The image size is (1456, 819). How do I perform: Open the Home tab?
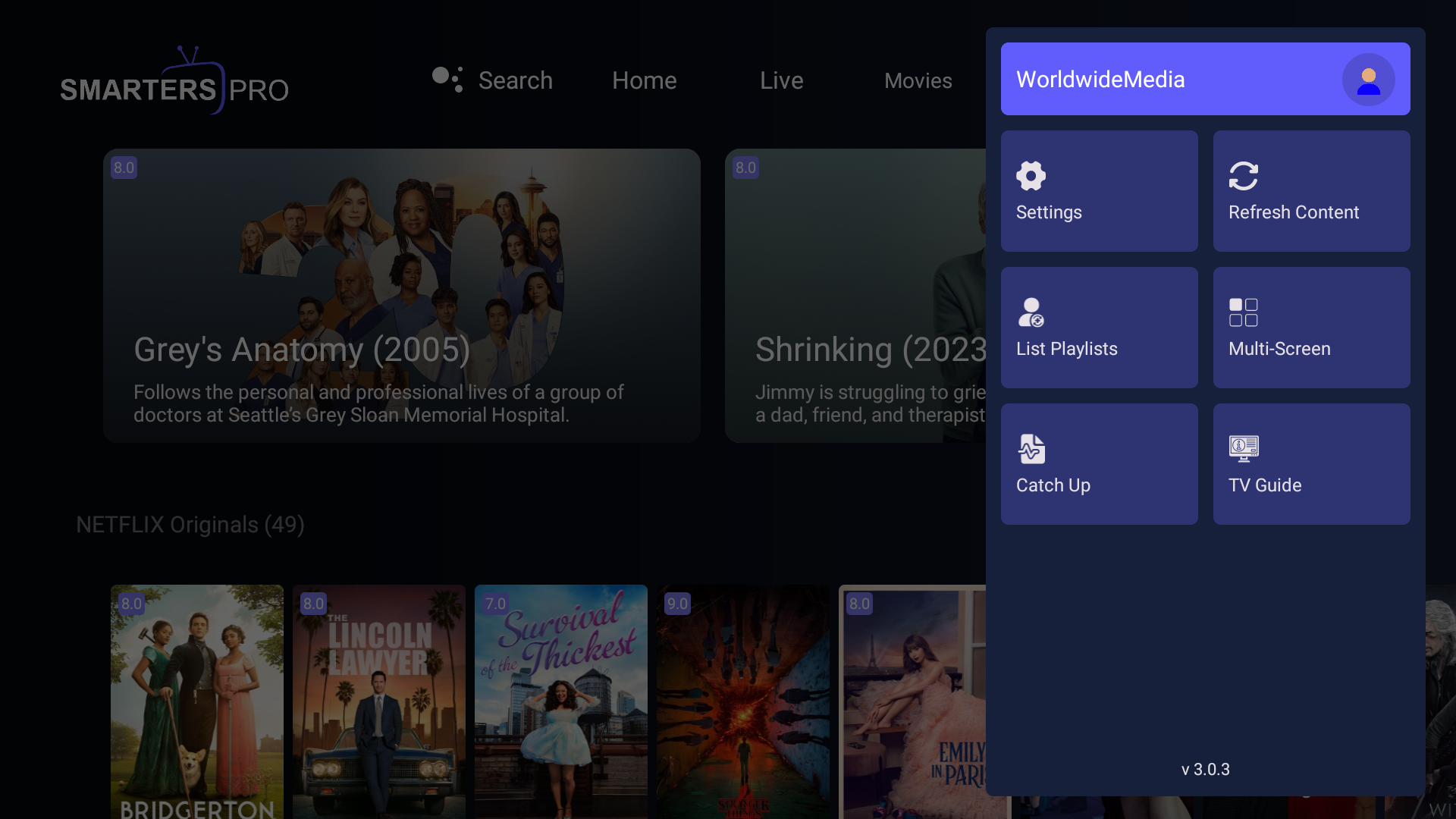644,80
